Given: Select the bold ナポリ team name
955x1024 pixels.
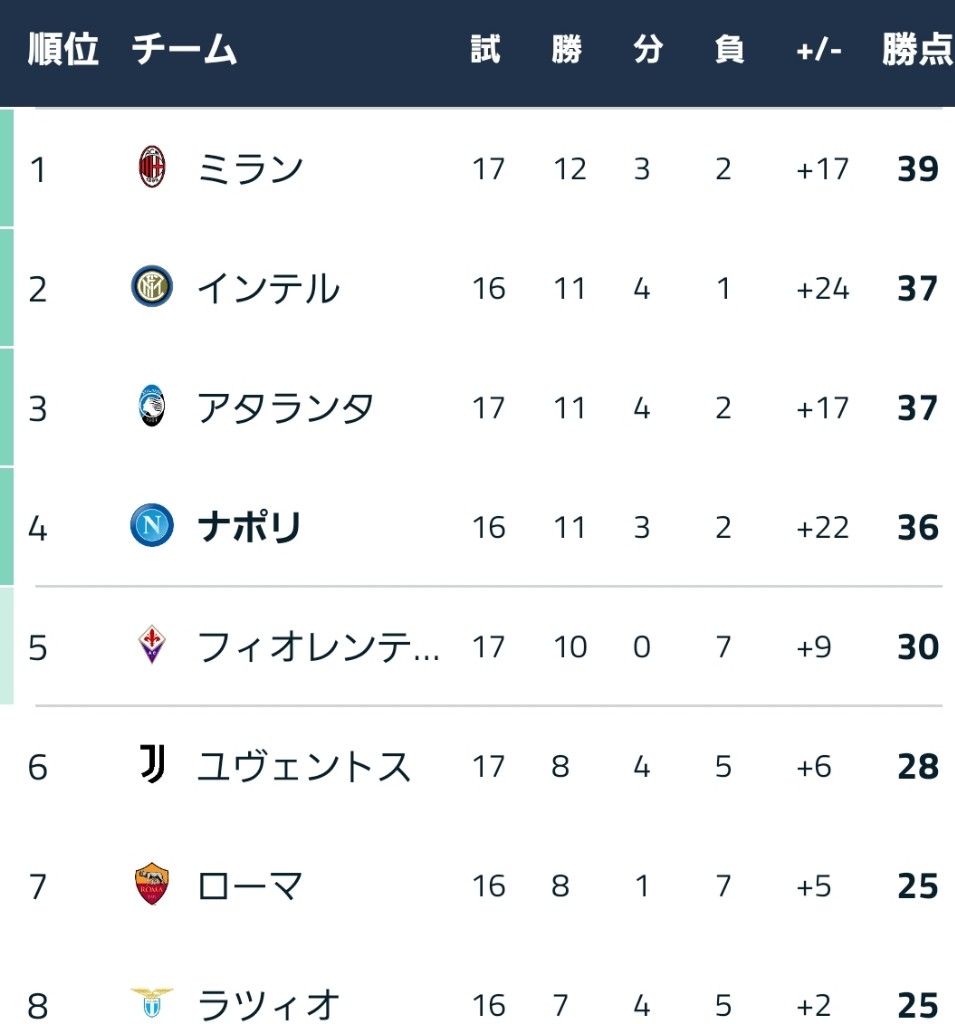Looking at the screenshot, I should pyautogui.click(x=250, y=528).
